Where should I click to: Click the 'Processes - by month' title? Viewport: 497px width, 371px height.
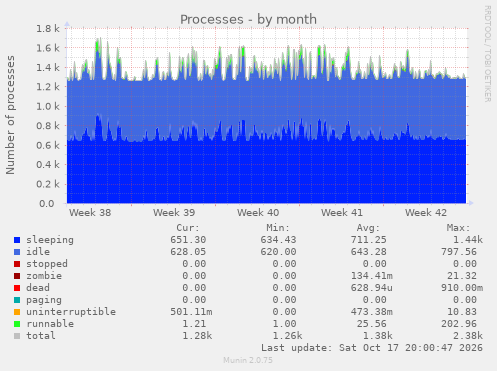pyautogui.click(x=248, y=19)
